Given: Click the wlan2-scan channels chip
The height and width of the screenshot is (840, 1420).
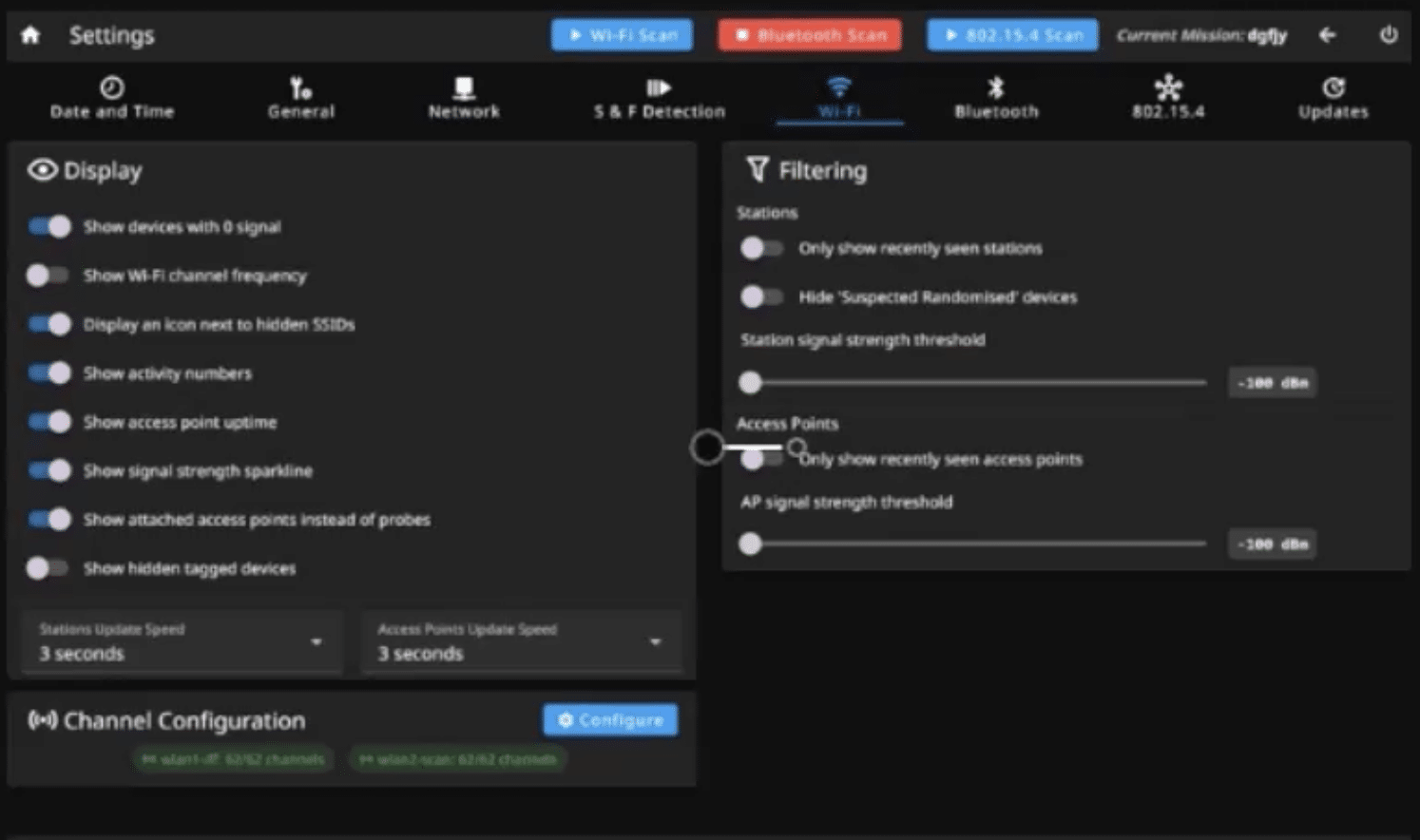Looking at the screenshot, I should [459, 759].
